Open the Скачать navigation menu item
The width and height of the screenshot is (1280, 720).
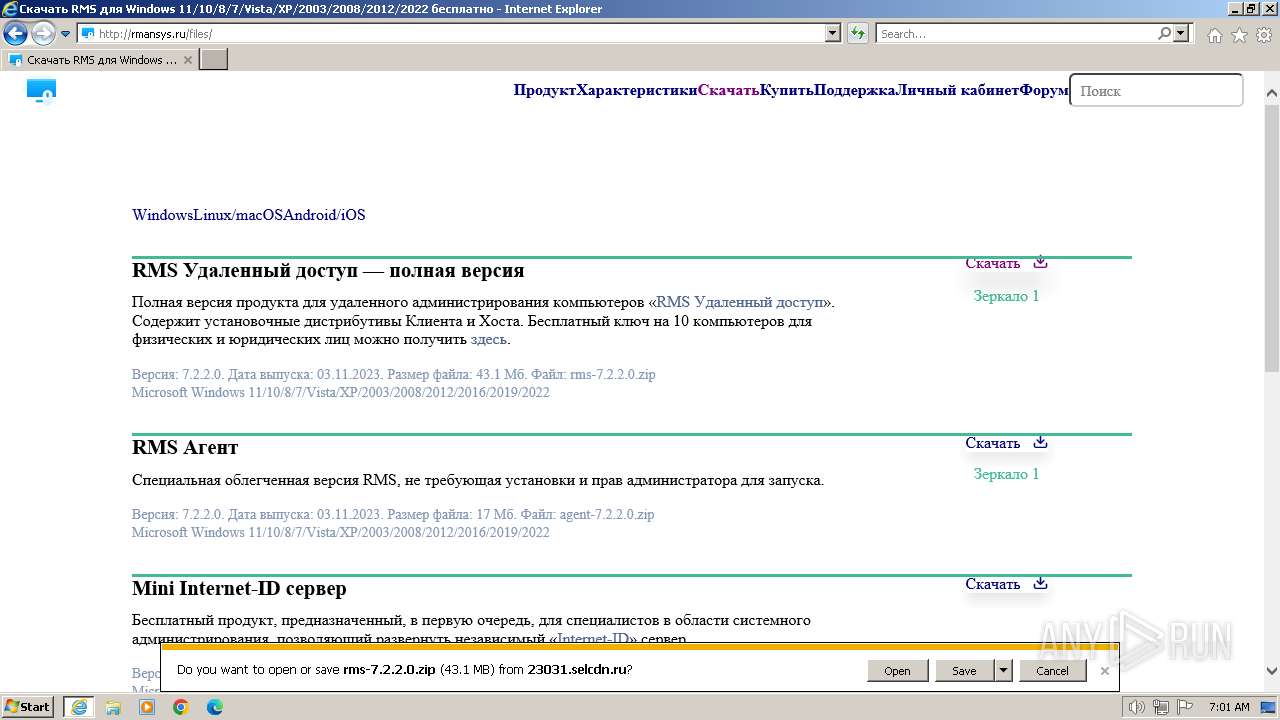point(728,90)
